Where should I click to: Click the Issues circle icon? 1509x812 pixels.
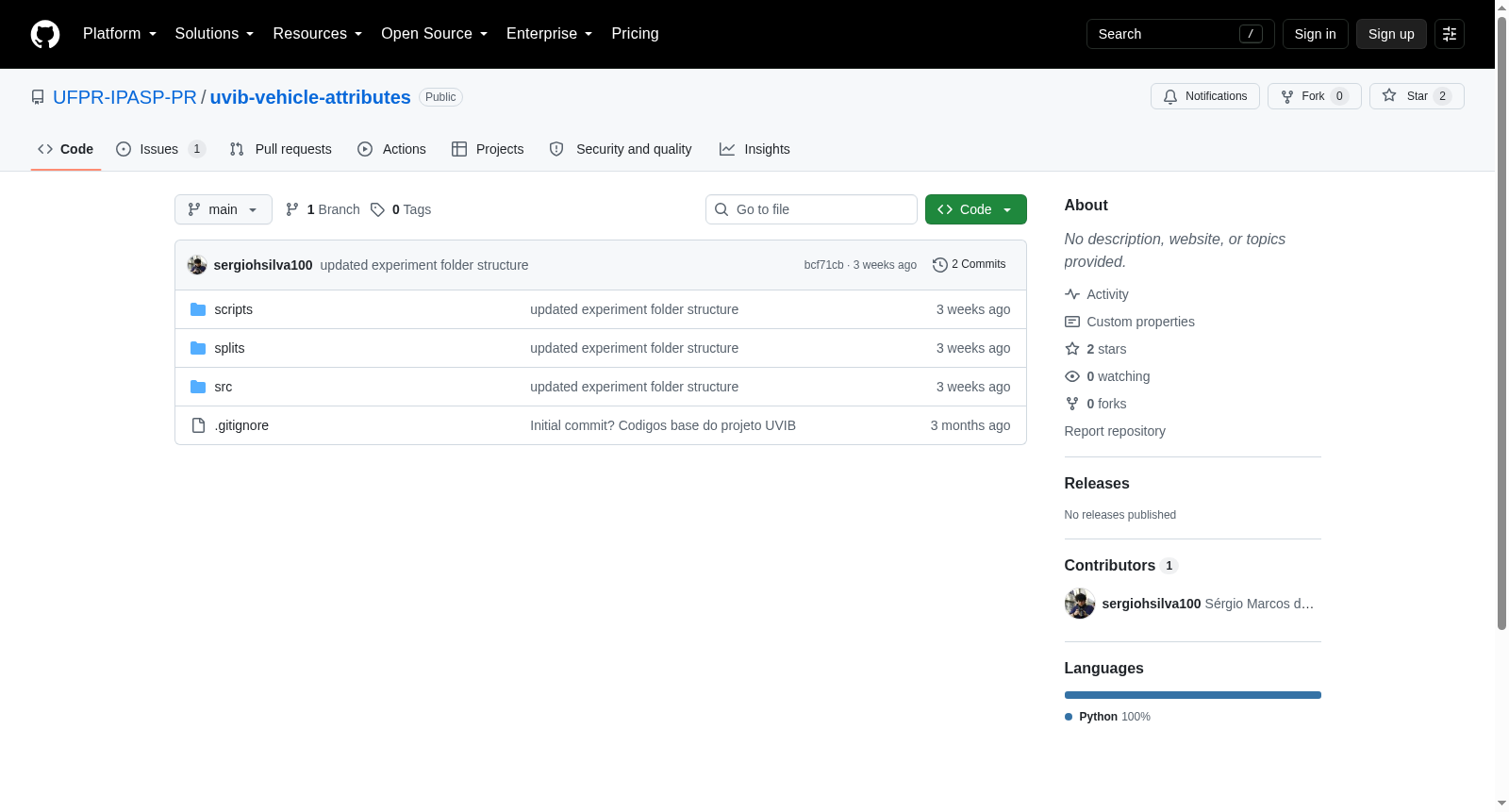coord(124,149)
